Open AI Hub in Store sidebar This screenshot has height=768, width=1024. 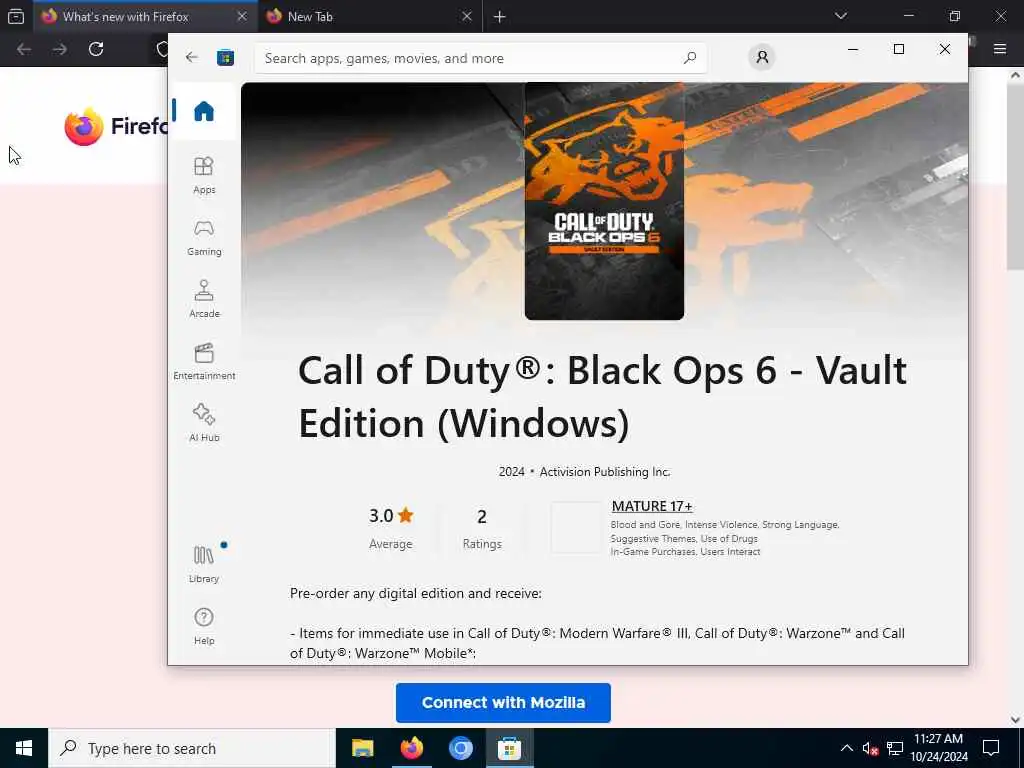pos(204,423)
